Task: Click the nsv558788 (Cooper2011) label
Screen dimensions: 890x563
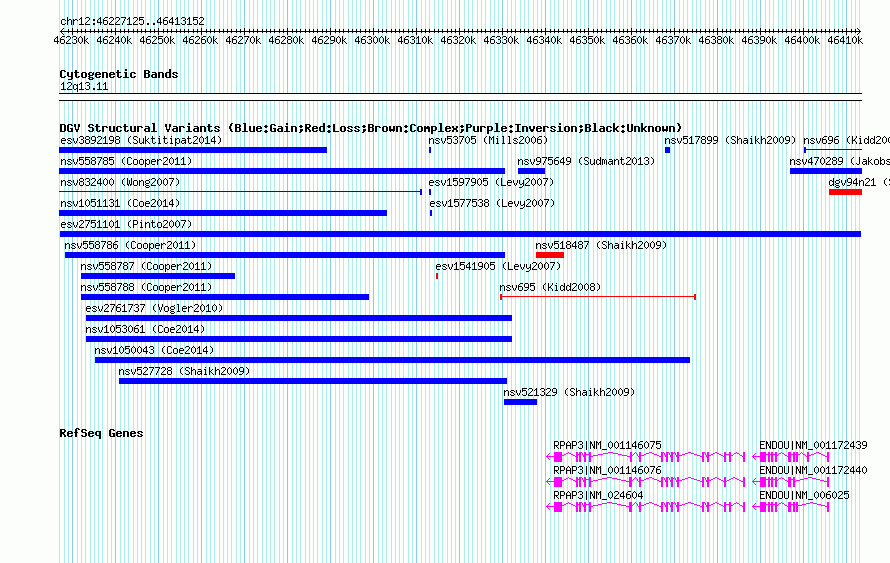Action: 146,287
